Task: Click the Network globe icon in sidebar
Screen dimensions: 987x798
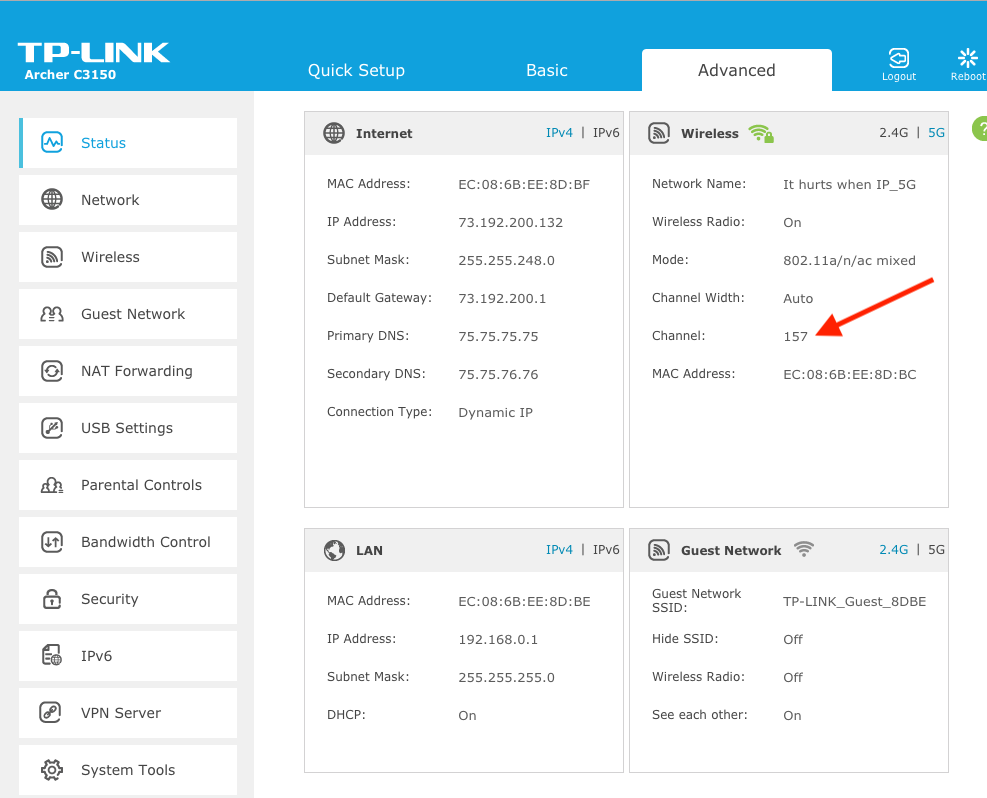Action: point(52,200)
